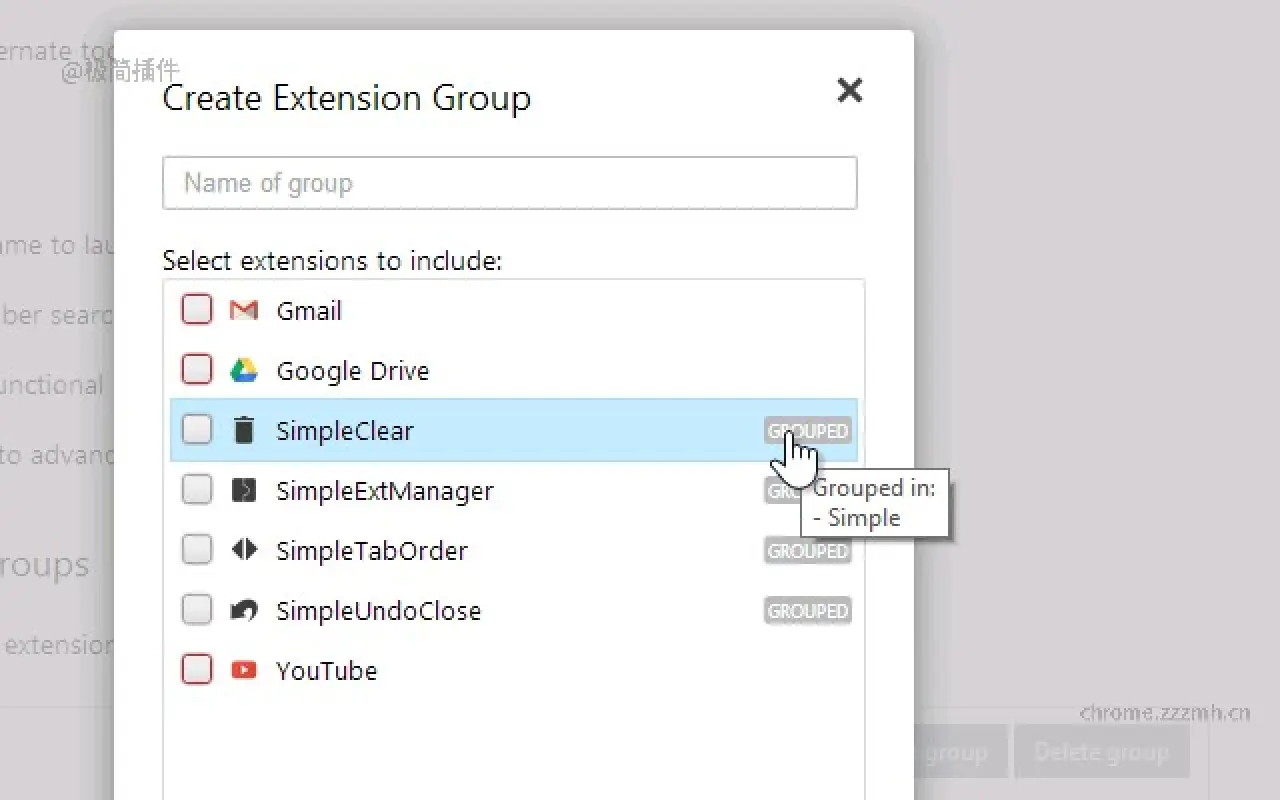Click the Gmail extension icon
Image resolution: width=1280 pixels, height=800 pixels.
[244, 310]
